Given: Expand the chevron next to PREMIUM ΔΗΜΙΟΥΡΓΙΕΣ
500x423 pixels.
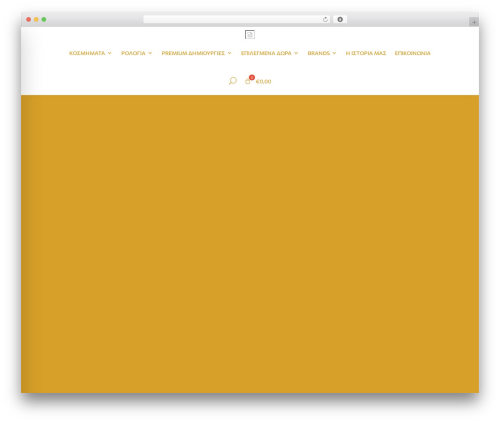Looking at the screenshot, I should tap(229, 53).
